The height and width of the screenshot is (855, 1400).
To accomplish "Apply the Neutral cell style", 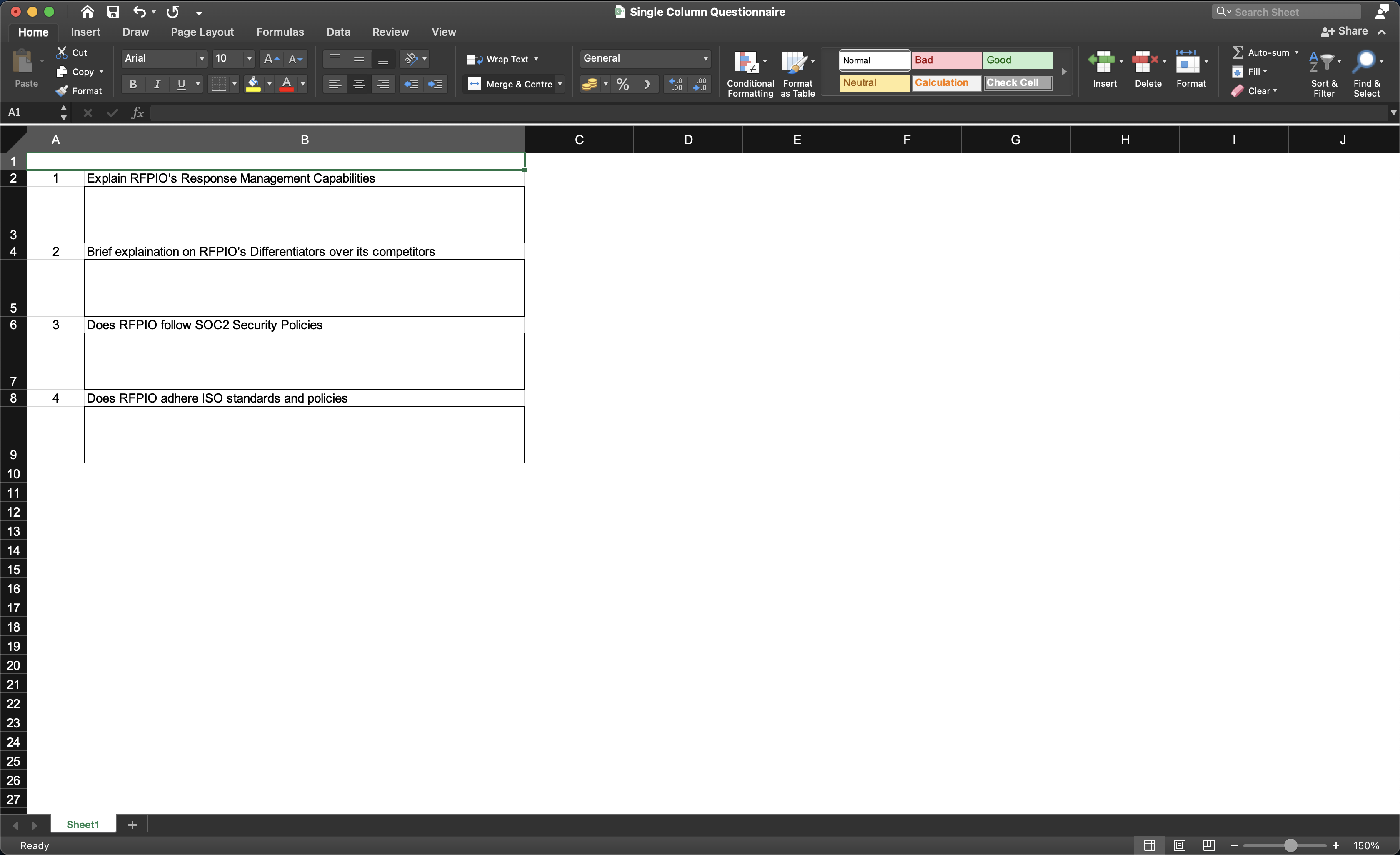I will (875, 83).
